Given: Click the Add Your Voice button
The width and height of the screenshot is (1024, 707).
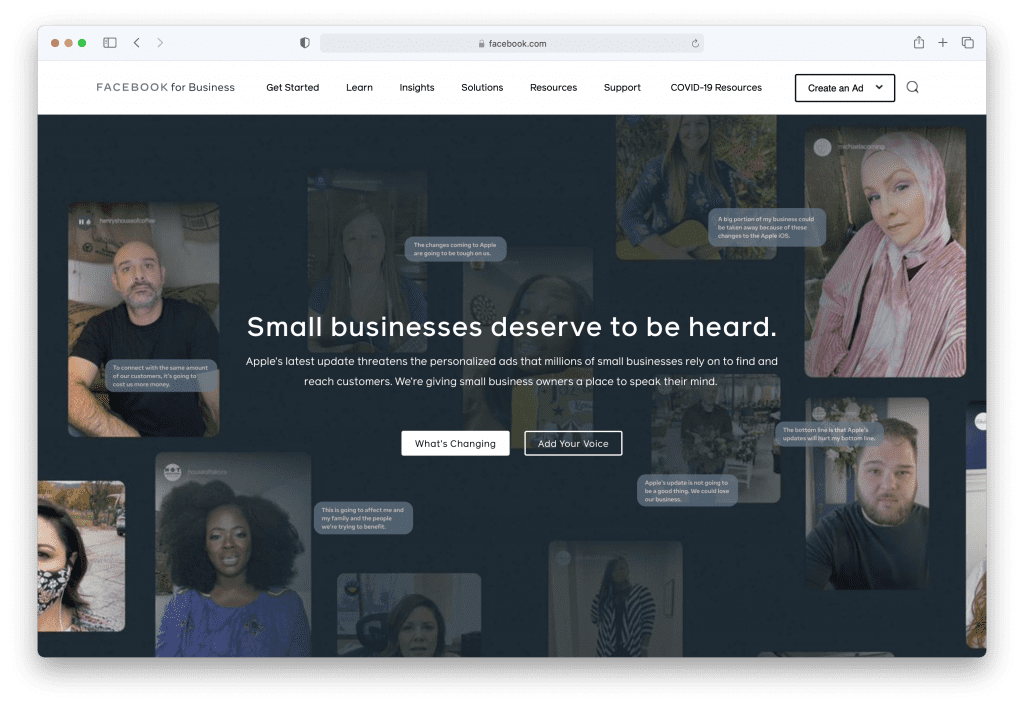Looking at the screenshot, I should coord(573,443).
